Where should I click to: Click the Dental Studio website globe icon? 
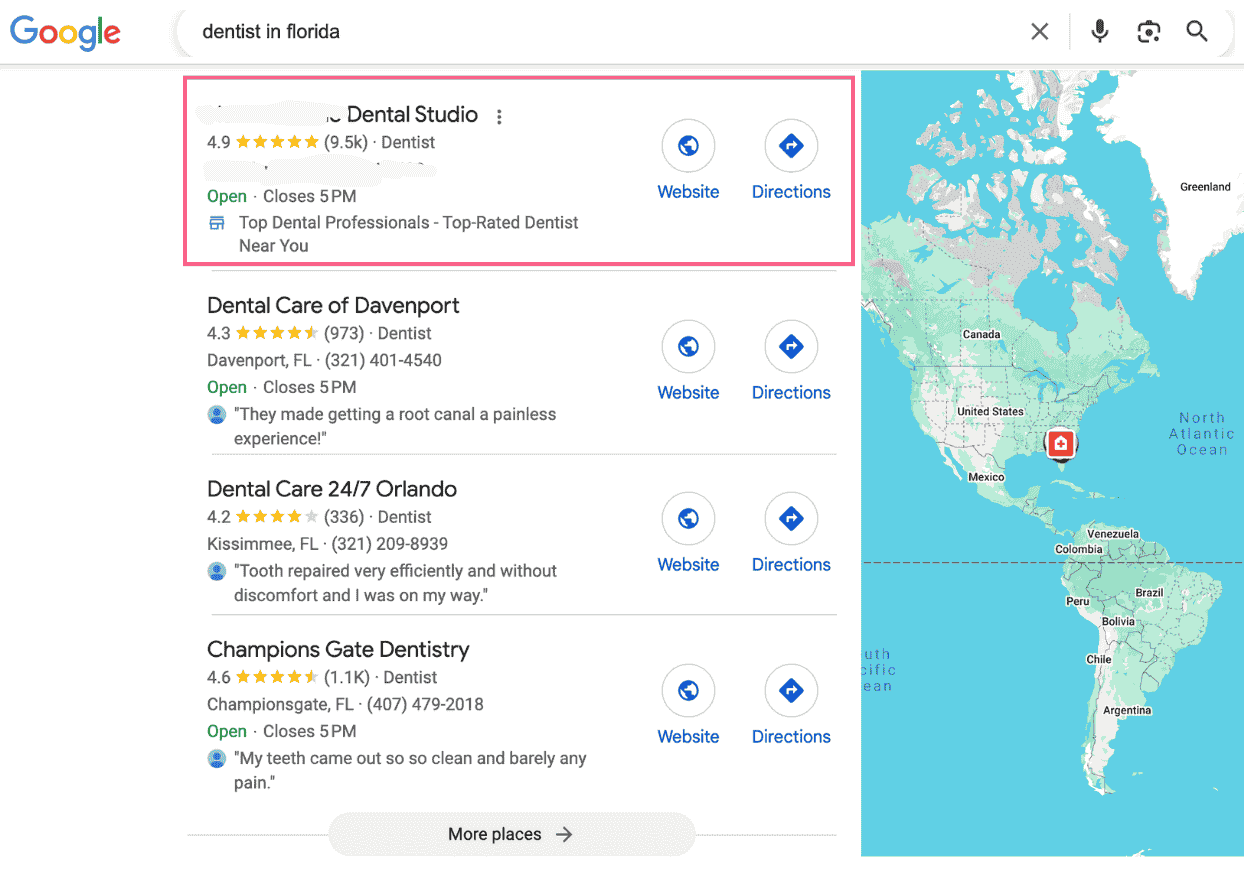pos(688,146)
